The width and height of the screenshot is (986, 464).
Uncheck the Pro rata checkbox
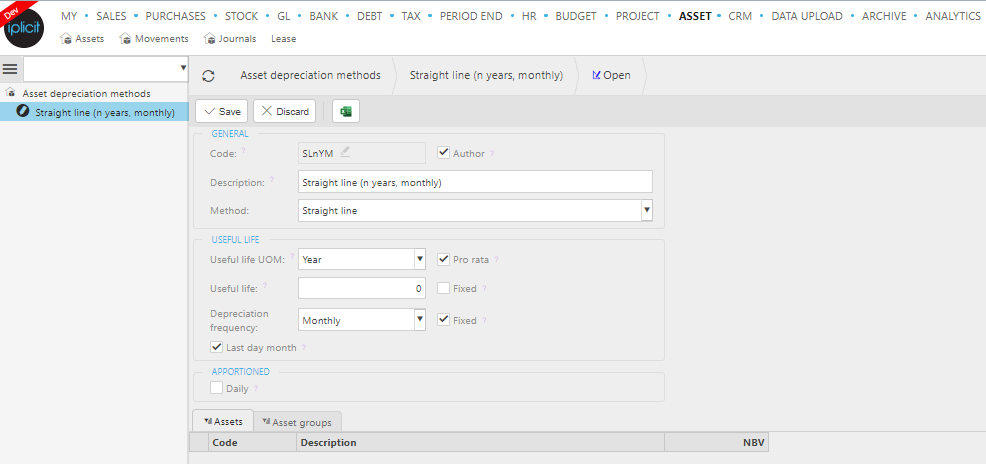pyautogui.click(x=444, y=259)
